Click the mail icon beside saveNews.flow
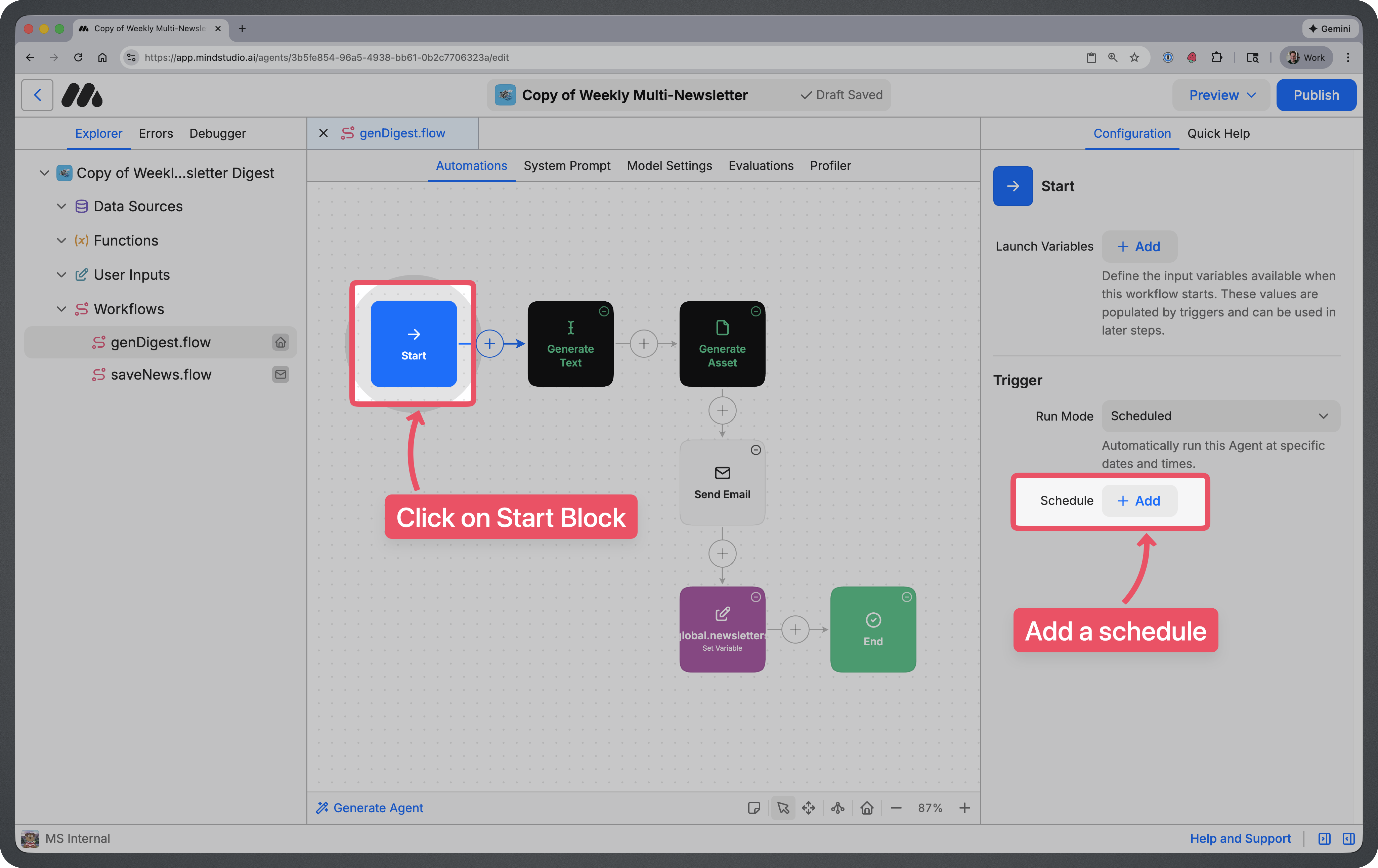 click(281, 374)
